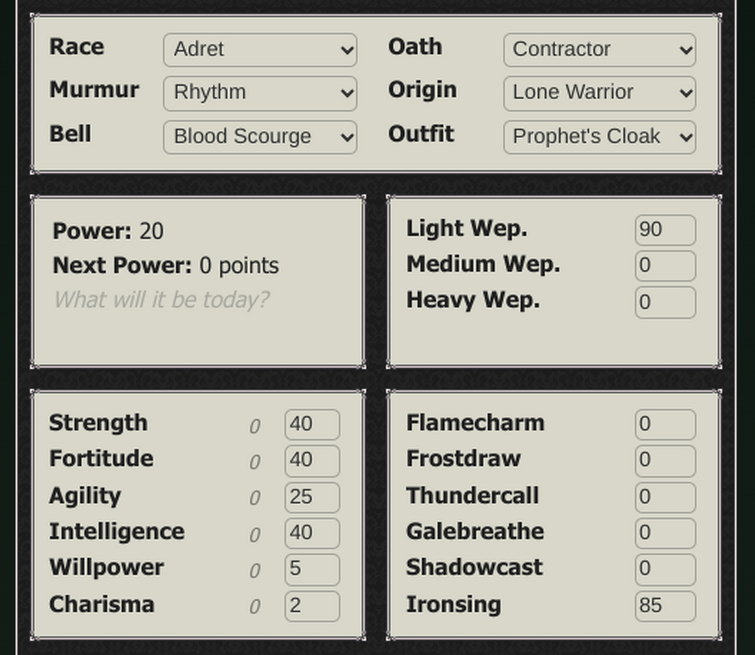Open the Race dropdown showing Adret
This screenshot has width=755, height=655.
point(260,50)
